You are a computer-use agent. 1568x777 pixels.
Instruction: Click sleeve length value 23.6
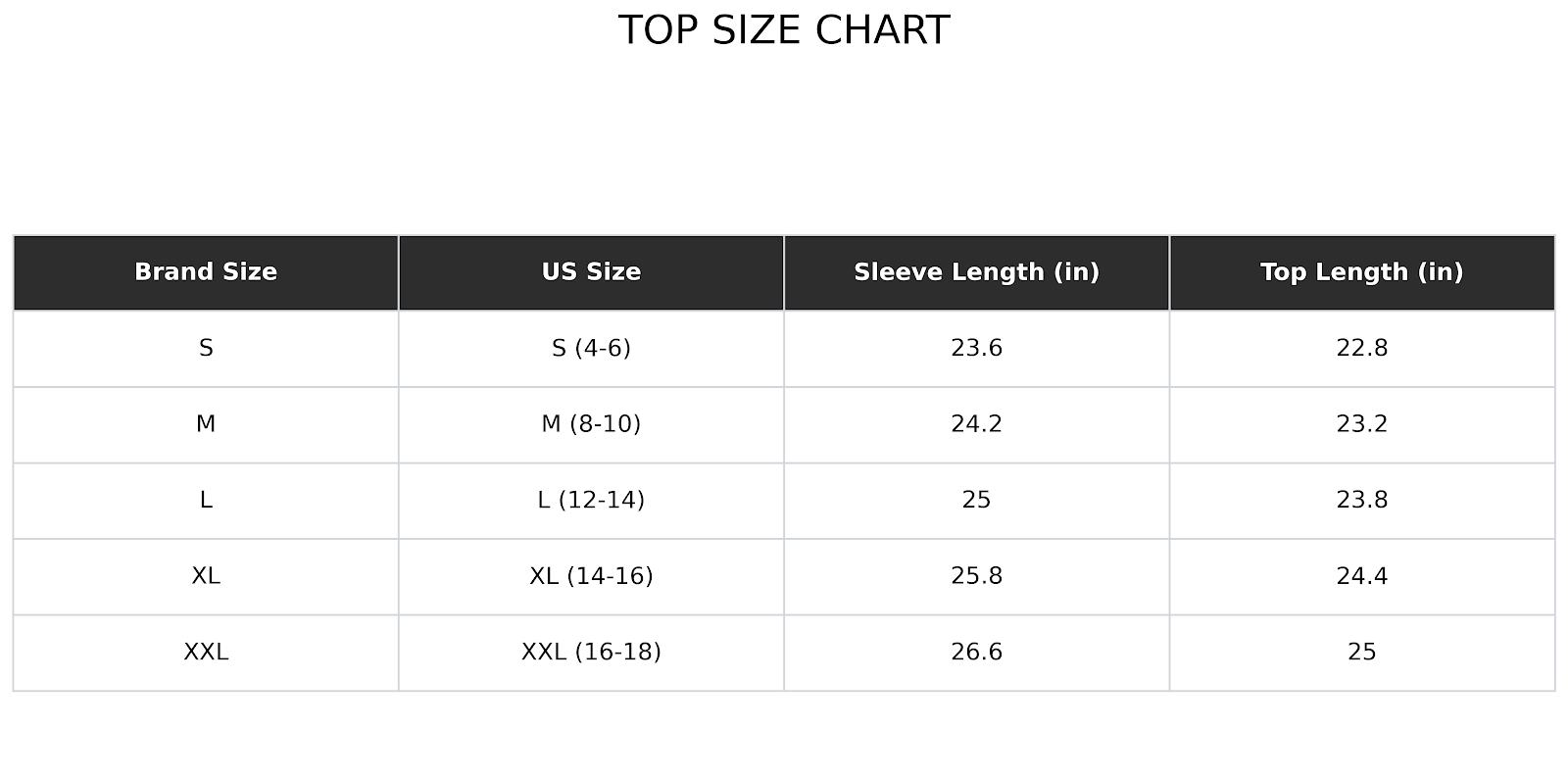(976, 348)
